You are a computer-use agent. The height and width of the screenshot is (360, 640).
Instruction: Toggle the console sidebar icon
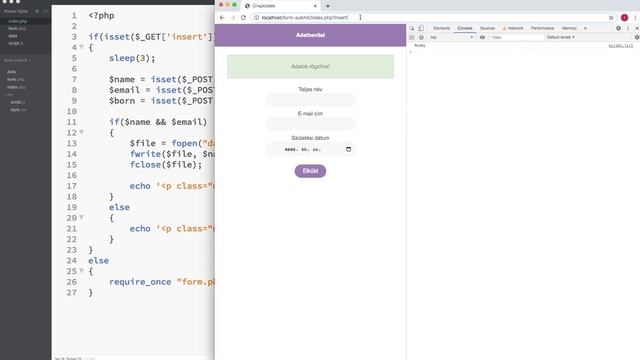pos(412,37)
